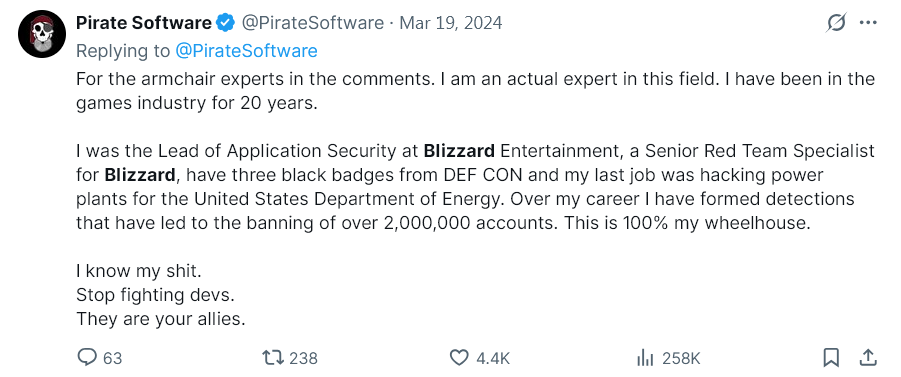Click the reply speech bubble icon

click(x=87, y=358)
